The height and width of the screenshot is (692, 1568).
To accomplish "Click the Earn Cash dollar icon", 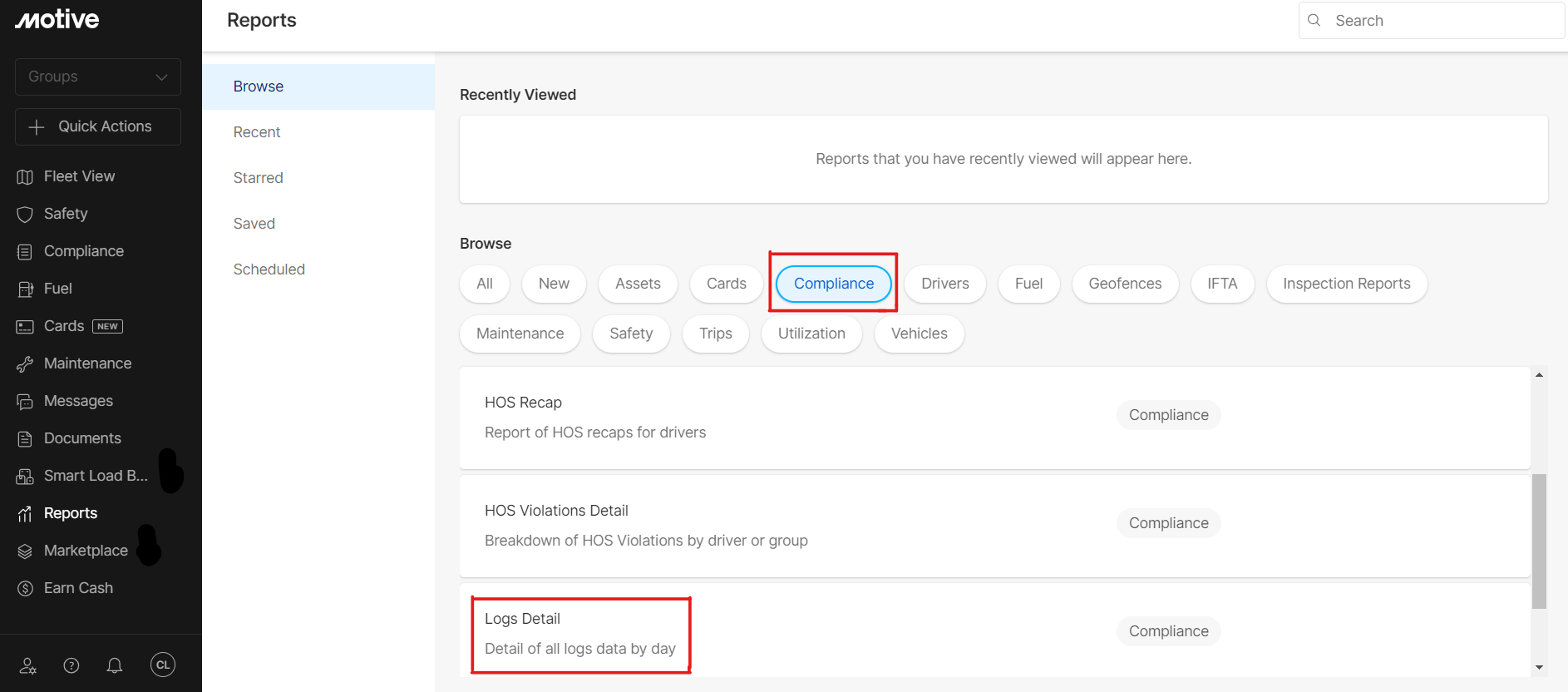I will 25,588.
